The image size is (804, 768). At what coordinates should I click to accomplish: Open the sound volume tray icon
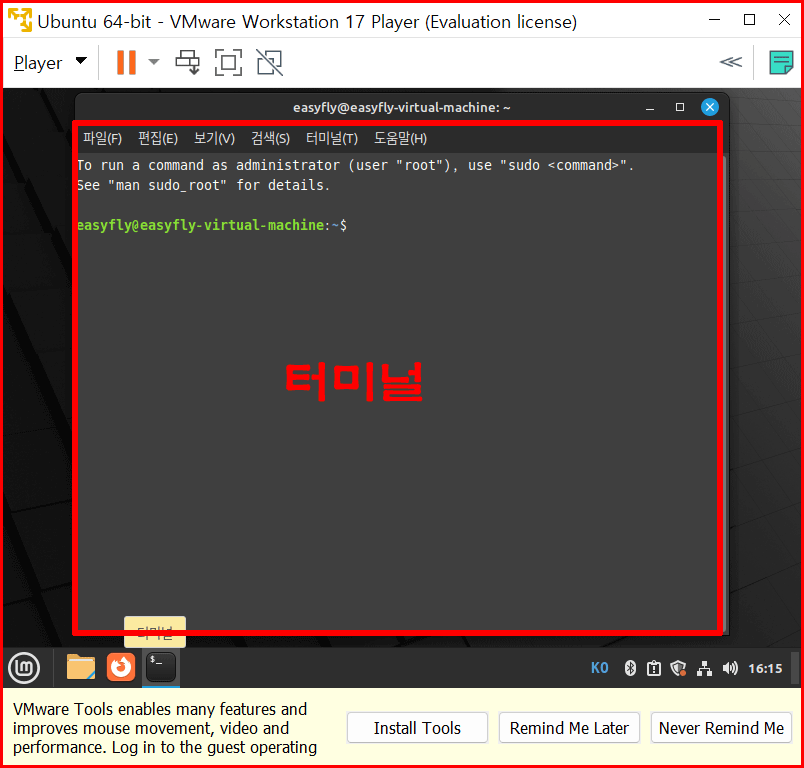[x=730, y=668]
